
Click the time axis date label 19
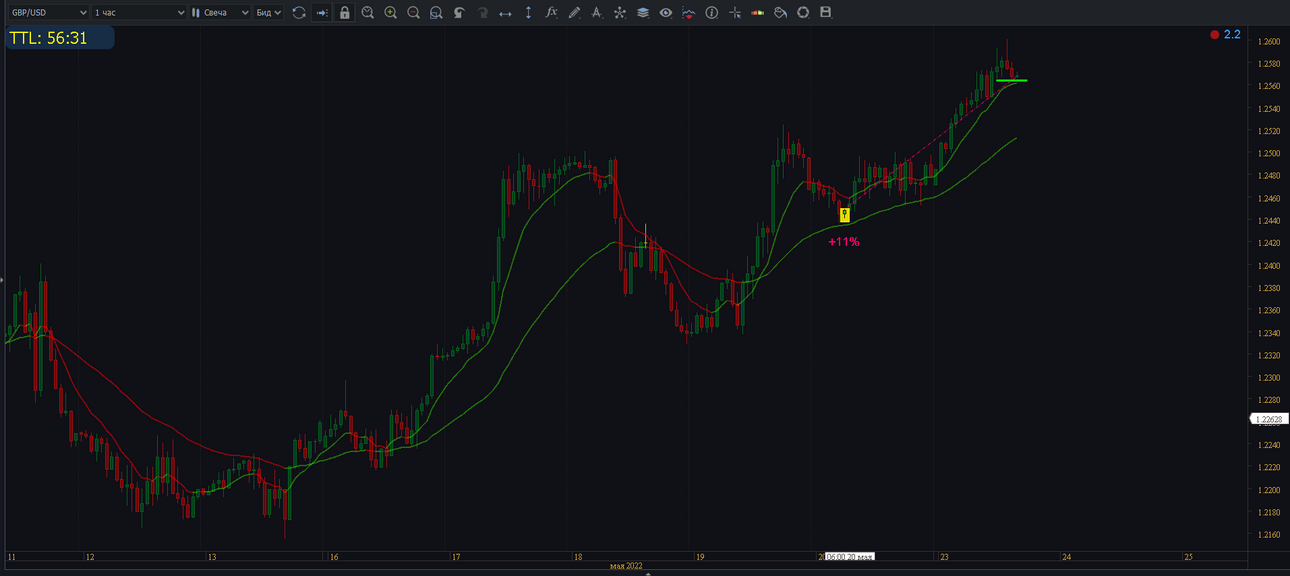[x=700, y=557]
